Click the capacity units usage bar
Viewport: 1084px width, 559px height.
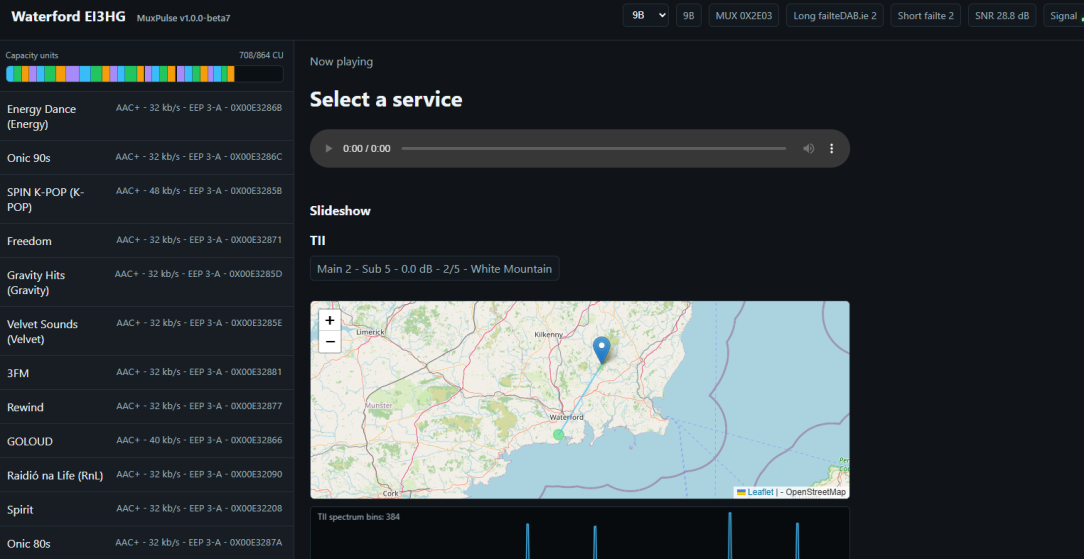pos(144,74)
